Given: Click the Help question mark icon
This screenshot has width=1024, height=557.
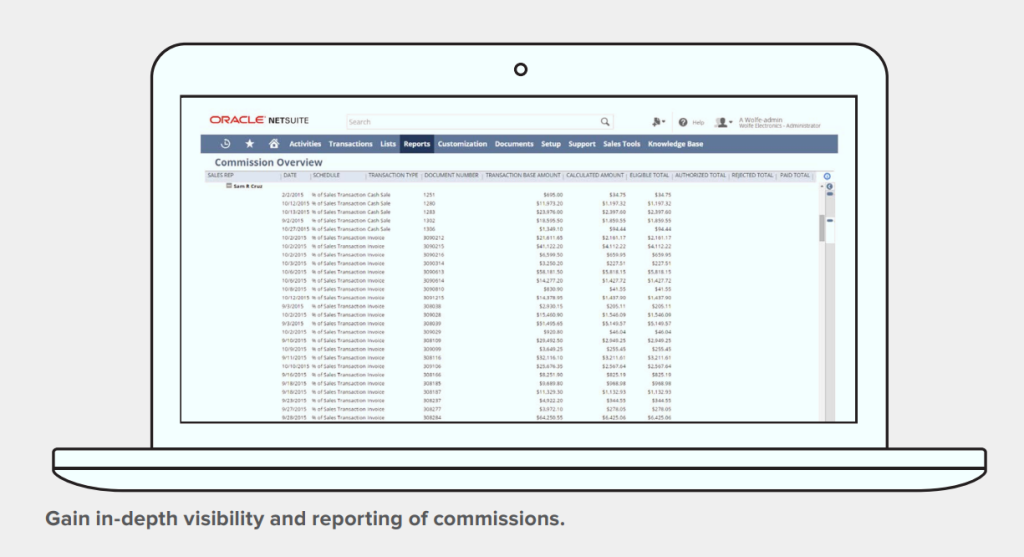Looking at the screenshot, I should pos(682,122).
